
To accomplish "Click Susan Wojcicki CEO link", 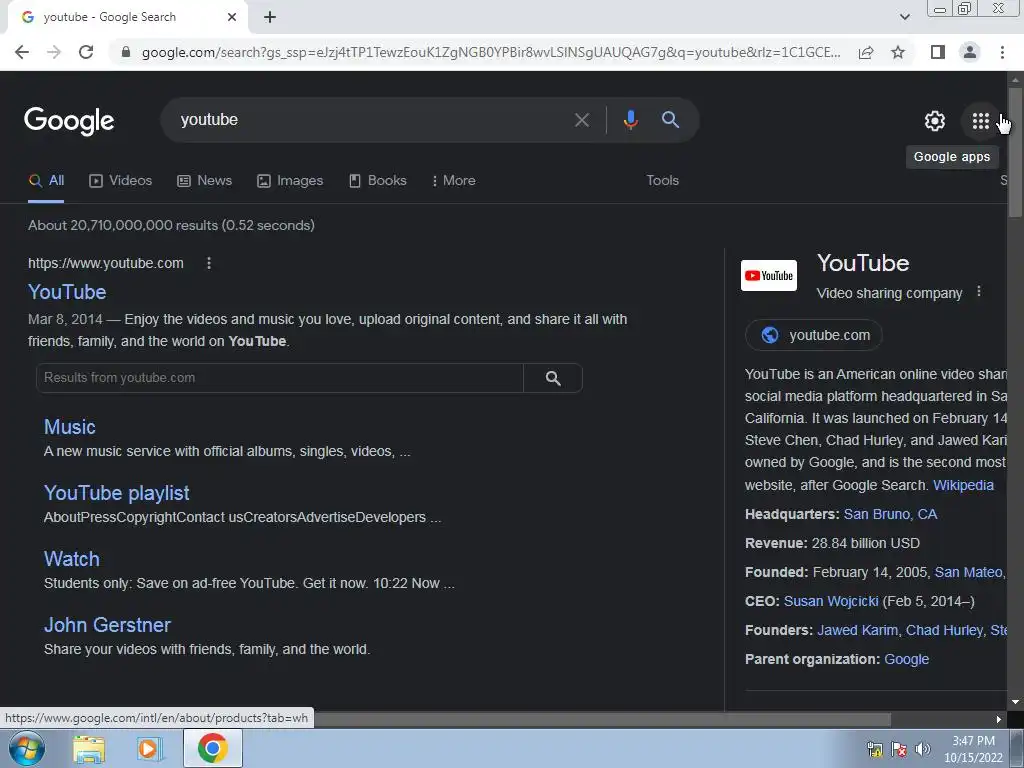I will point(831,601).
